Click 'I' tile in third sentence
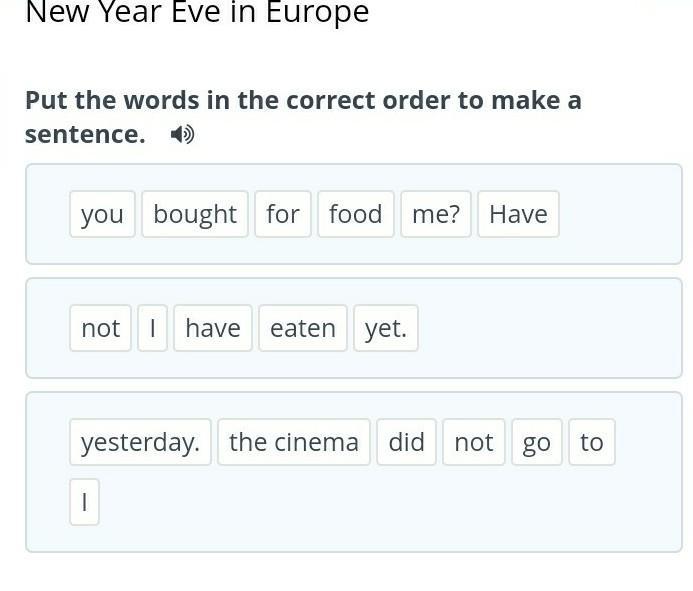 (x=84, y=502)
